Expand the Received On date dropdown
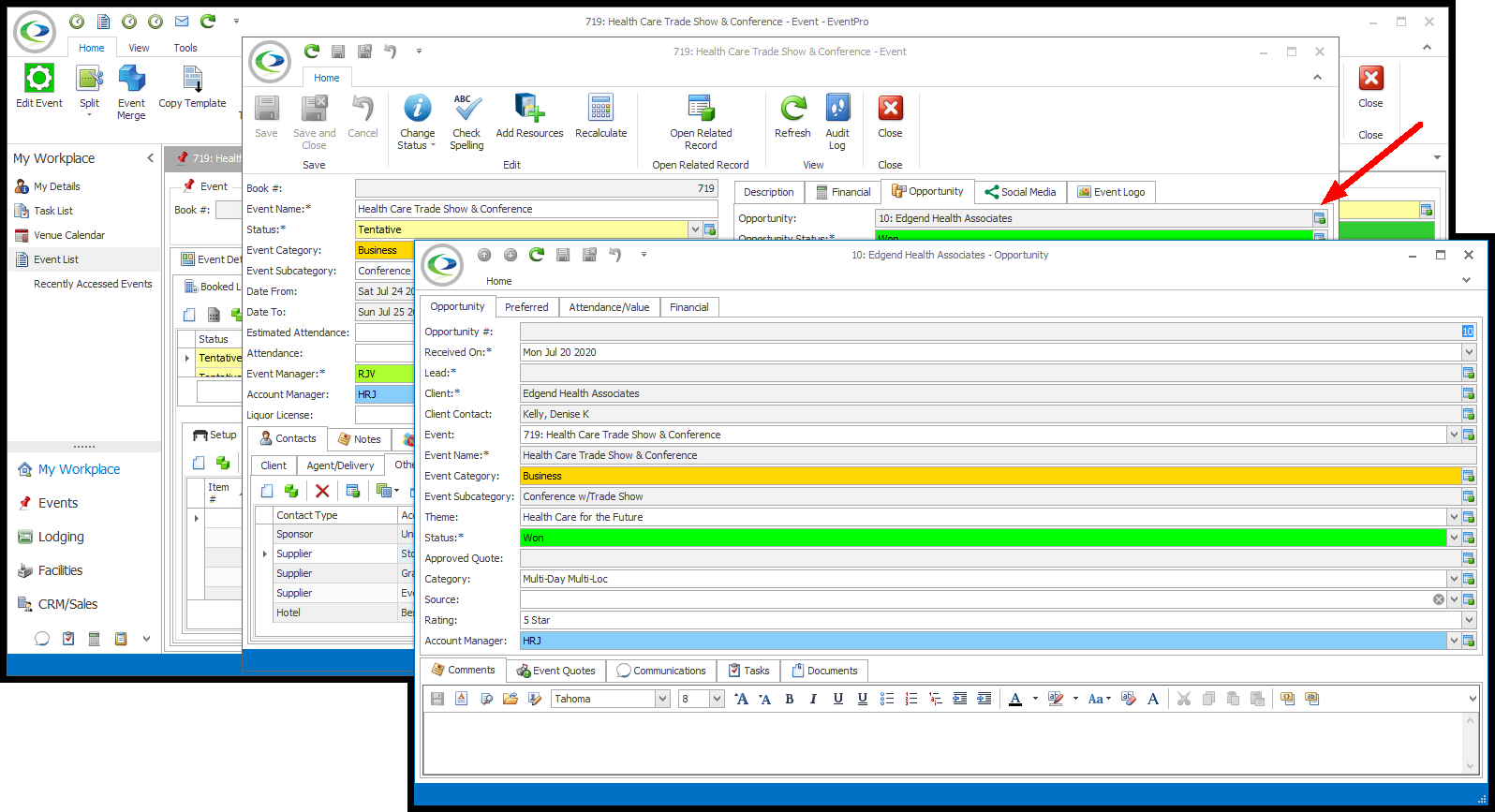 [x=1469, y=352]
